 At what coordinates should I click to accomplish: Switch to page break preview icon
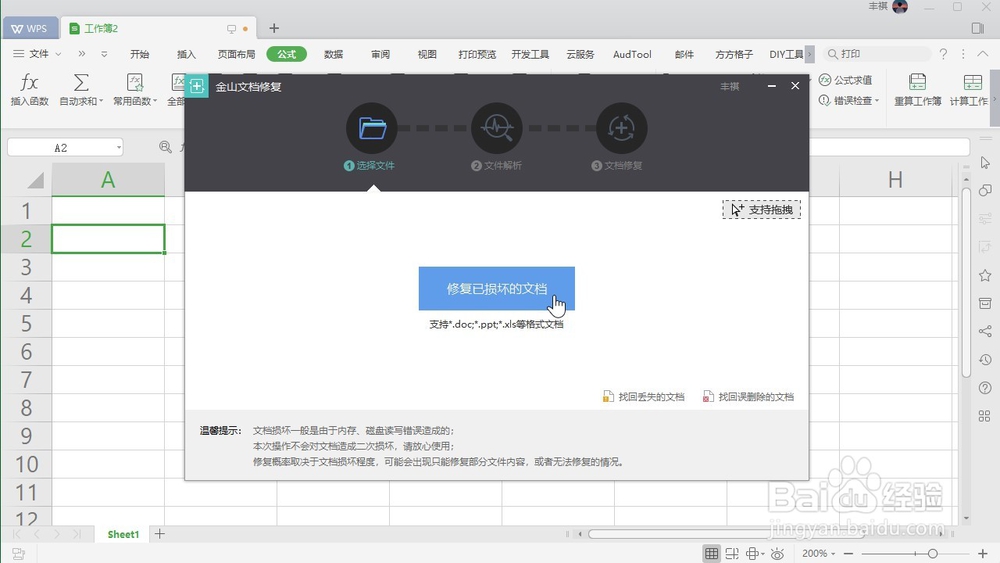point(732,553)
